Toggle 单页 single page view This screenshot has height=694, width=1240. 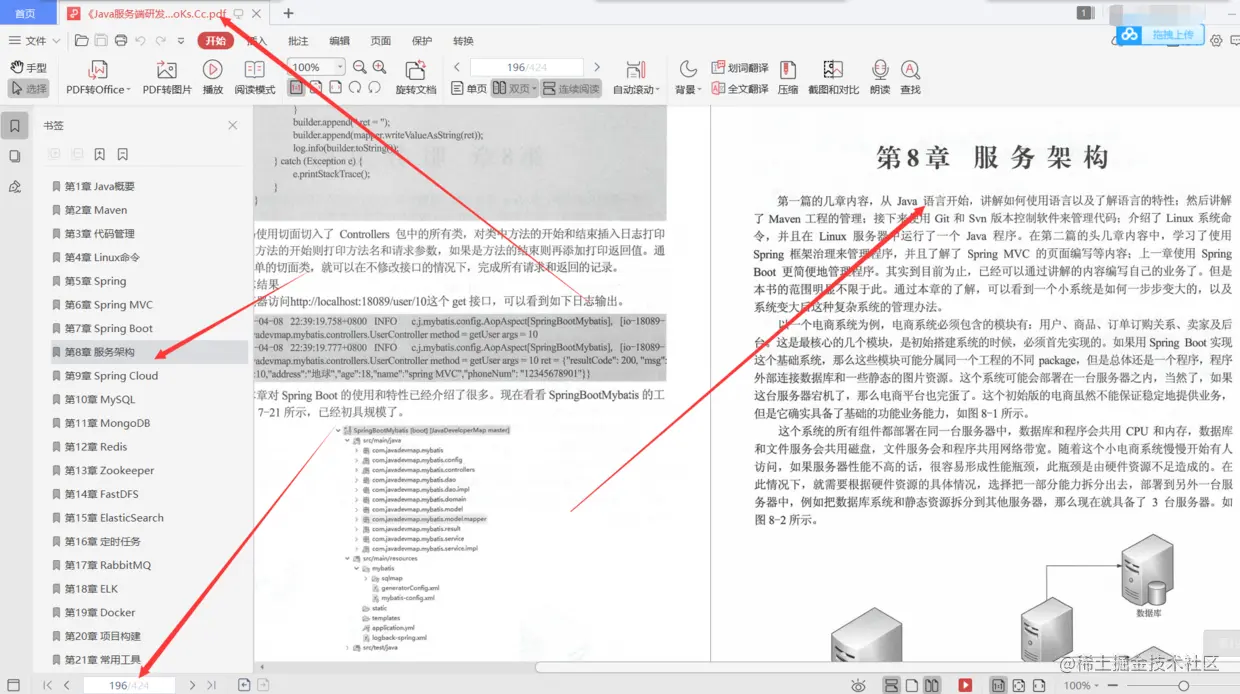[x=468, y=89]
